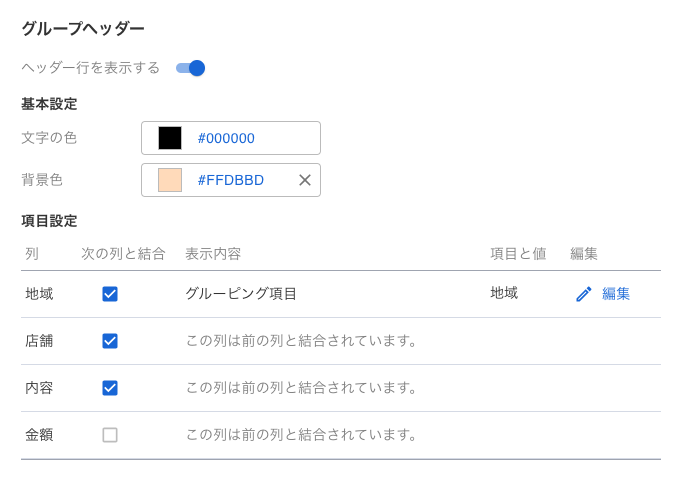Click the 項目と値 column header

point(518,254)
